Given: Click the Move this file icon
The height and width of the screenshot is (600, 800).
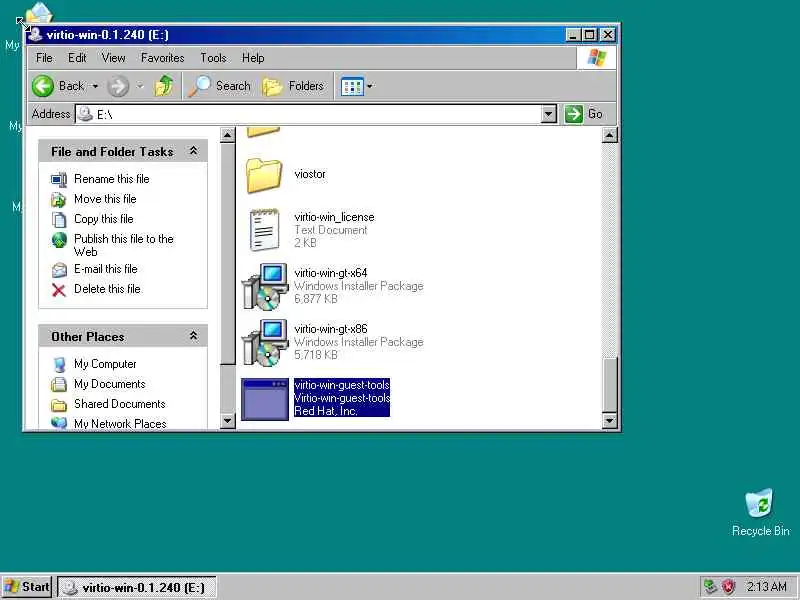Looking at the screenshot, I should tap(59, 199).
